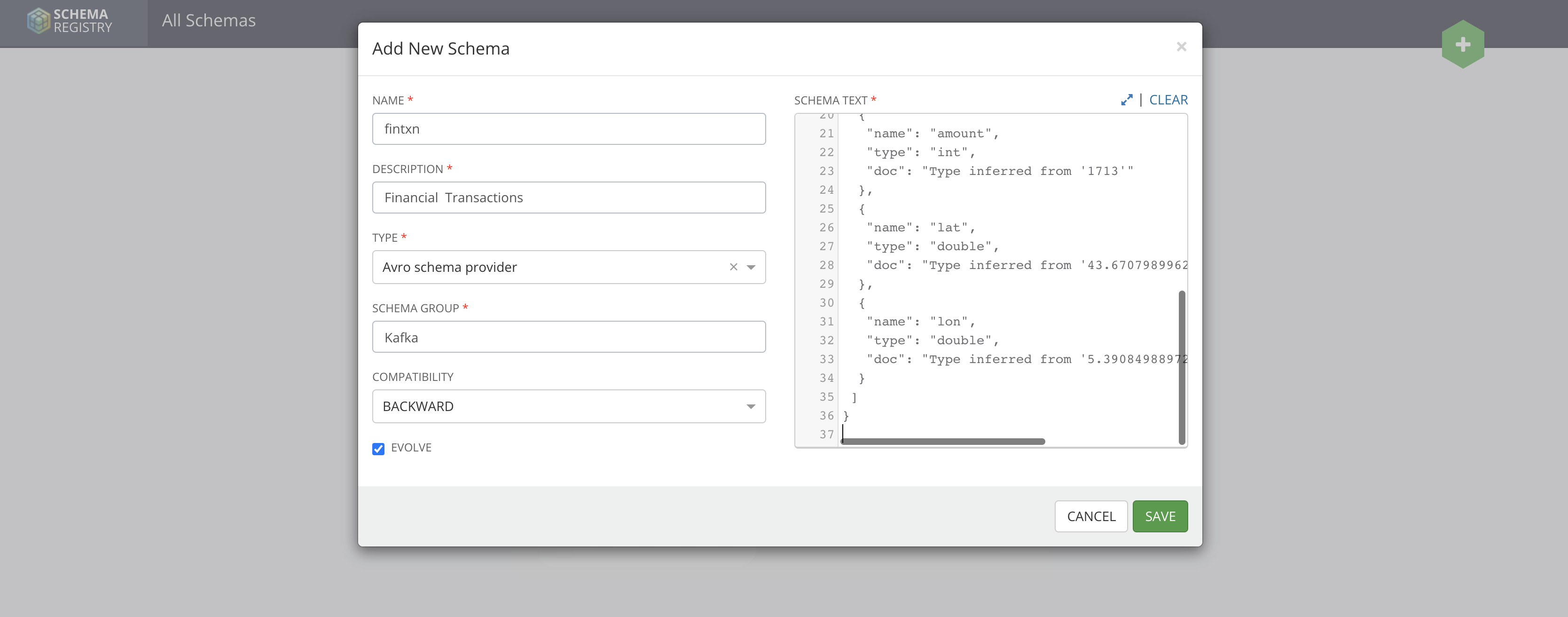Click the vertical scrollbar in schema editor
The width and height of the screenshot is (1568, 617).
click(x=1182, y=367)
